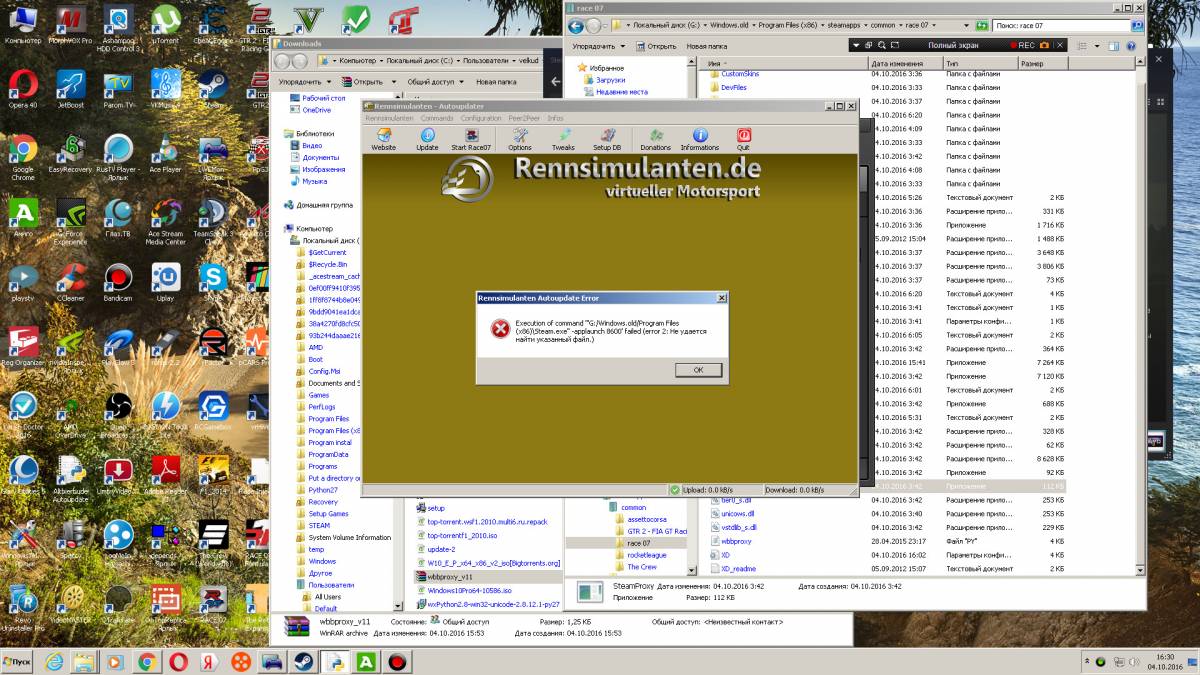
Task: Open the Options toolbar icon
Action: tap(520, 139)
